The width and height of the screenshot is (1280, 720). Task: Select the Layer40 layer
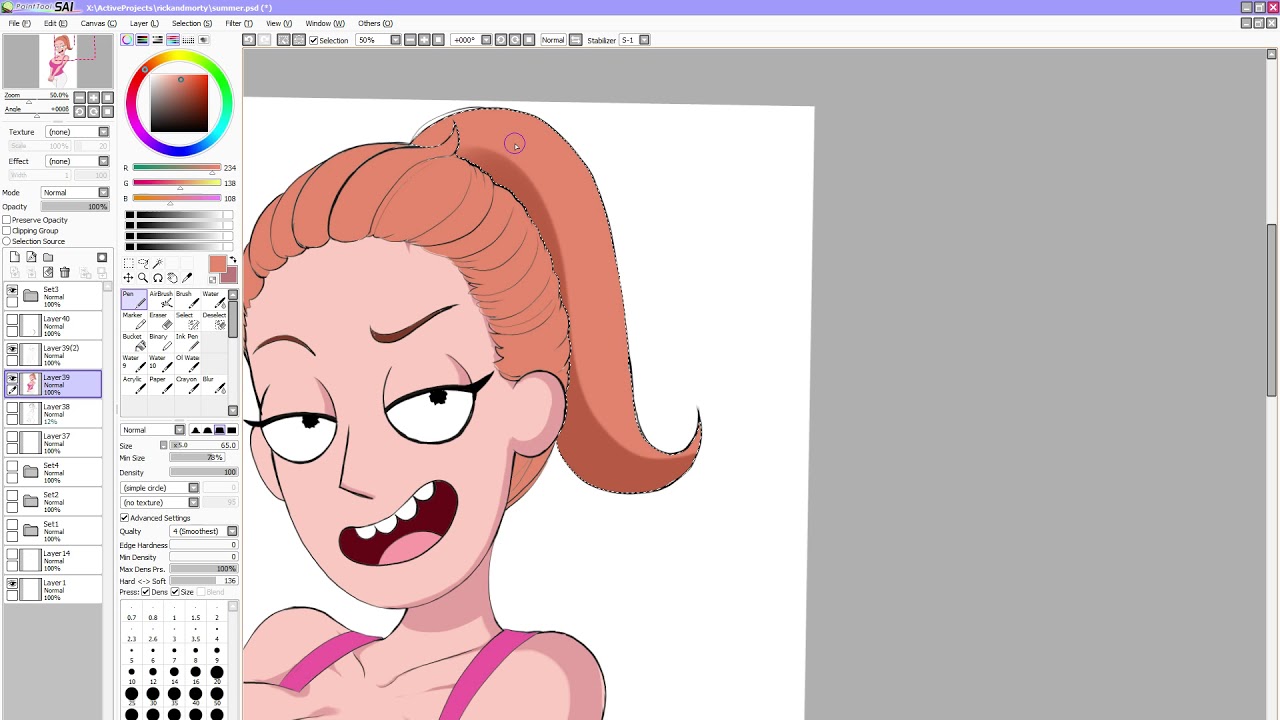(53, 326)
